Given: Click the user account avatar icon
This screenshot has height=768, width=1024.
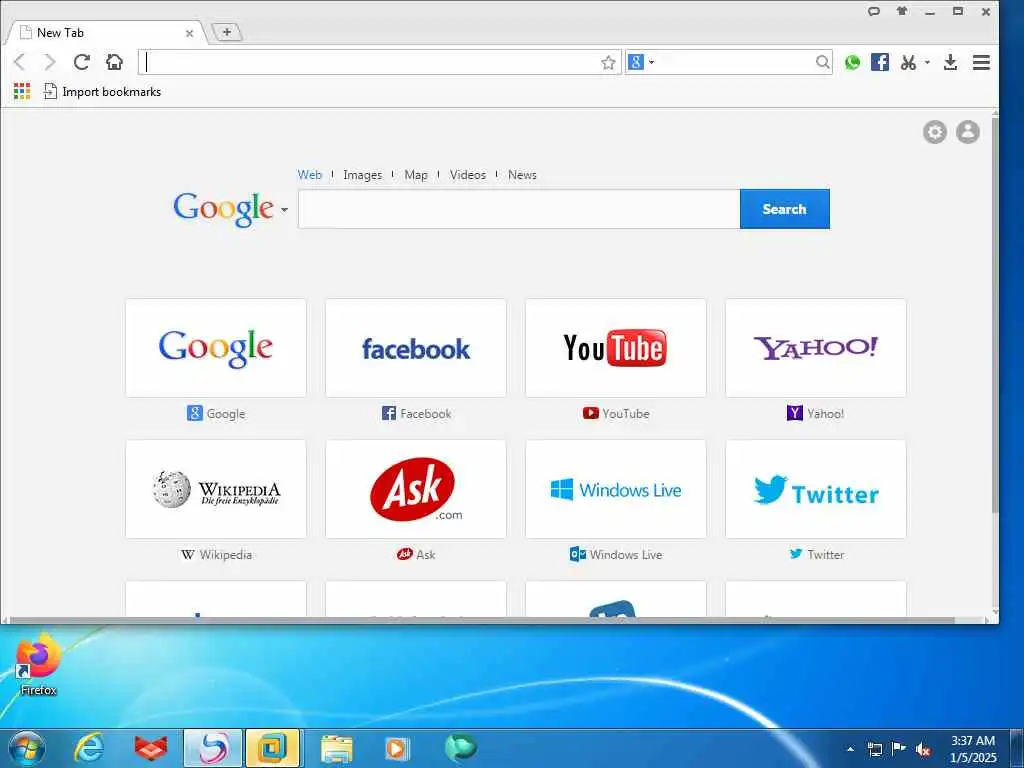Looking at the screenshot, I should tap(968, 132).
